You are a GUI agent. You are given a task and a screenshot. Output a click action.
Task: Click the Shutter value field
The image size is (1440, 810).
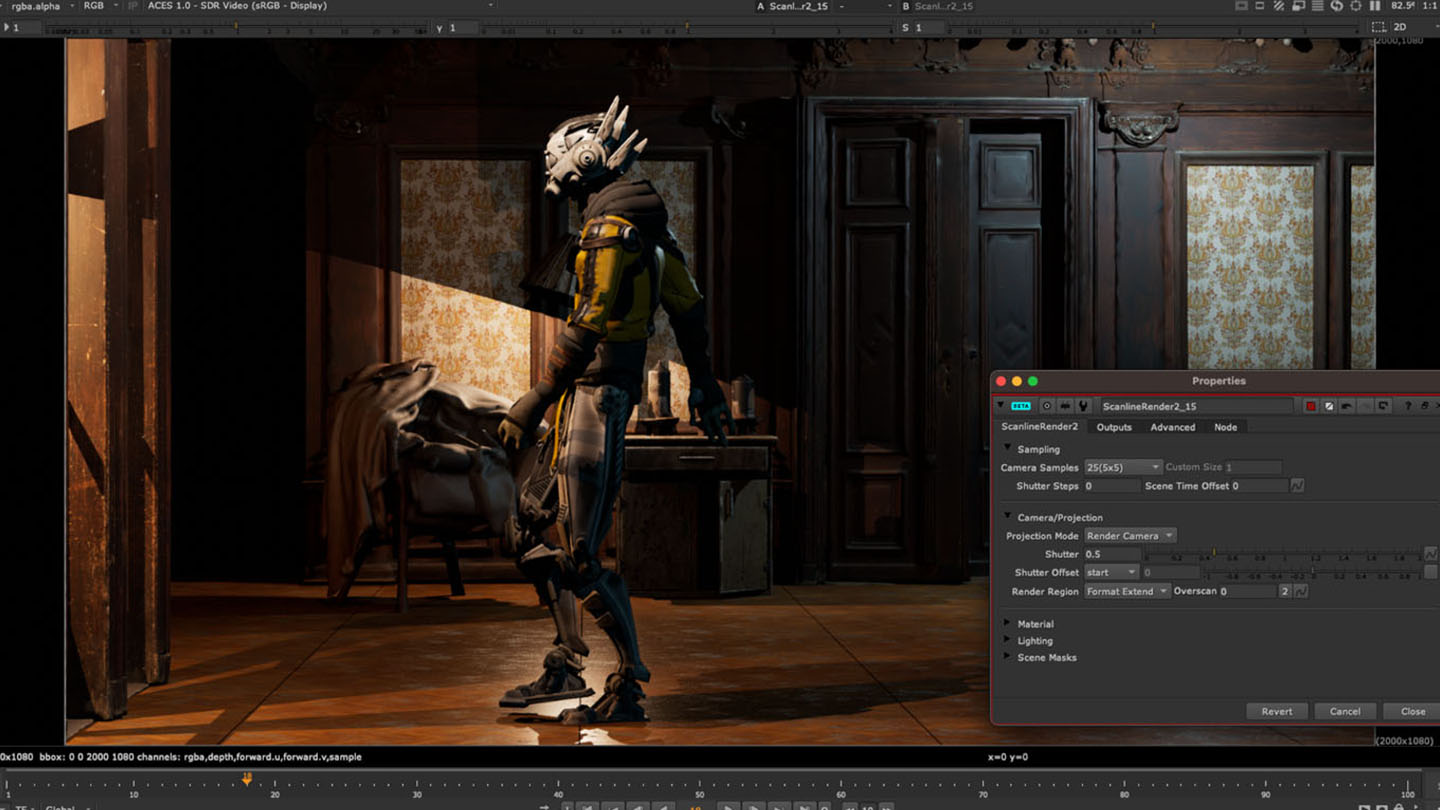[1112, 554]
